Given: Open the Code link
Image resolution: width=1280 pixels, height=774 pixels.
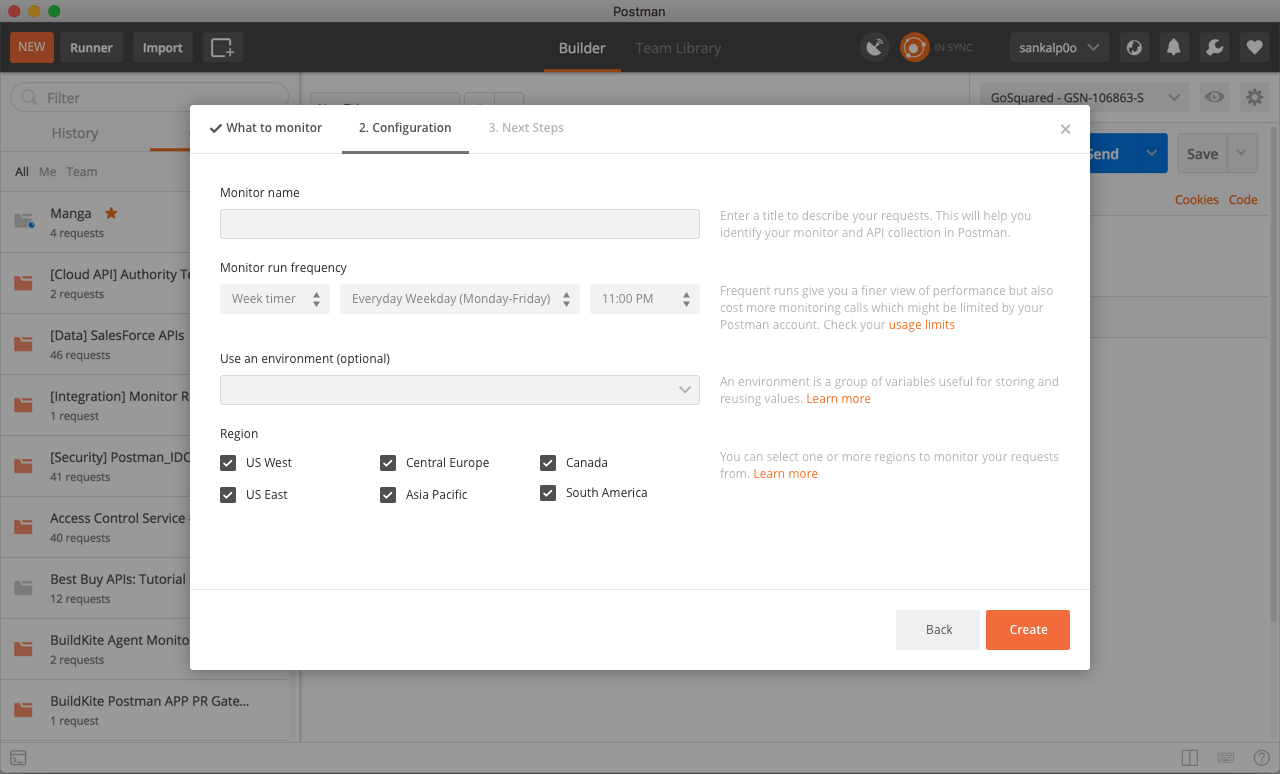Looking at the screenshot, I should point(1243,200).
